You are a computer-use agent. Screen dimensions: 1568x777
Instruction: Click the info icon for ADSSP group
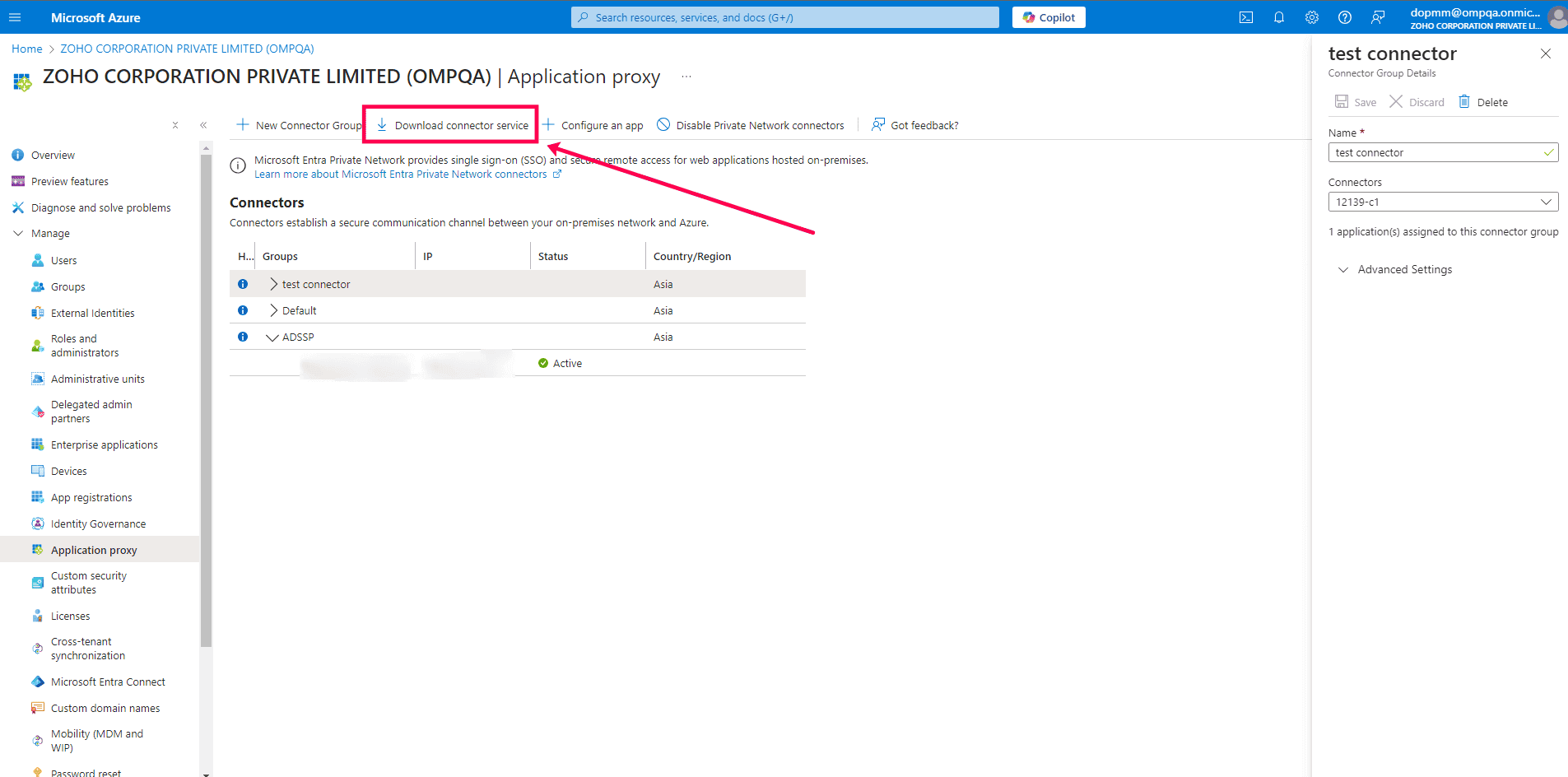pyautogui.click(x=243, y=337)
